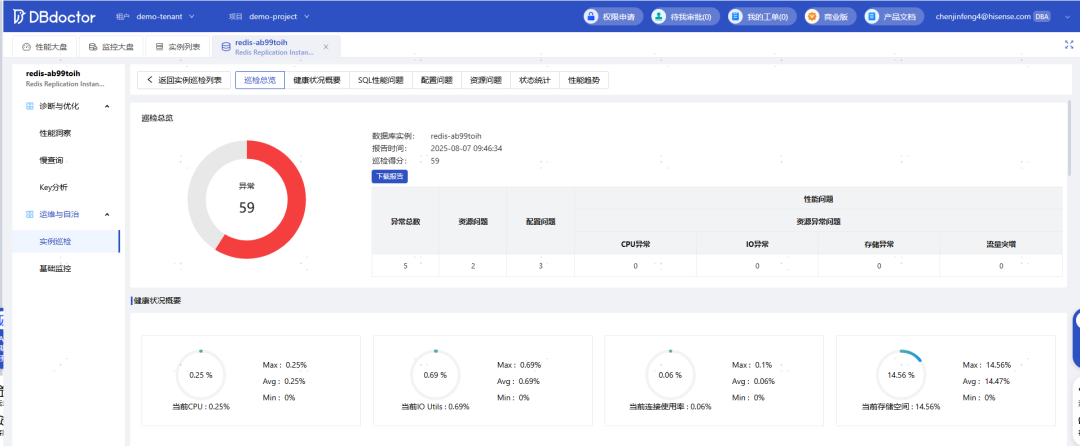The width and height of the screenshot is (1080, 446).
Task: Click the 异常总数 column header
Action: 406,221
